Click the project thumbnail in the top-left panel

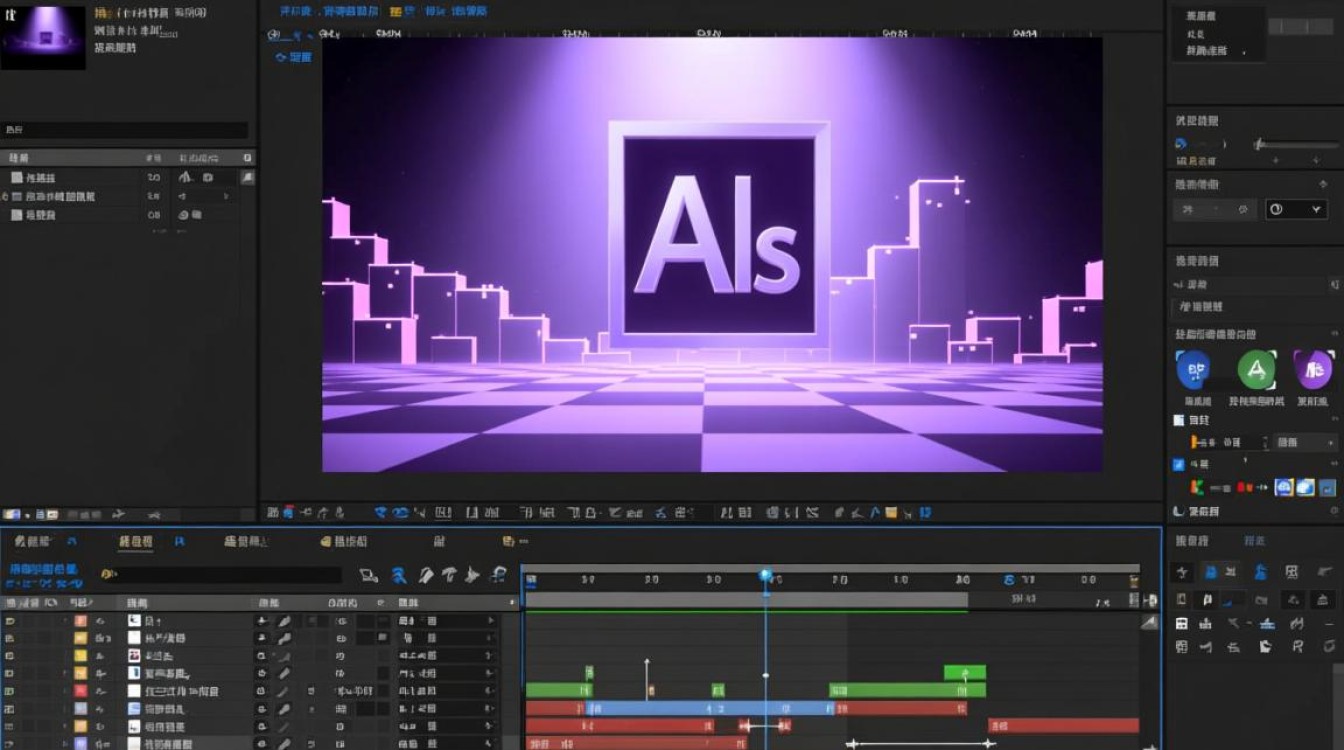click(43, 37)
